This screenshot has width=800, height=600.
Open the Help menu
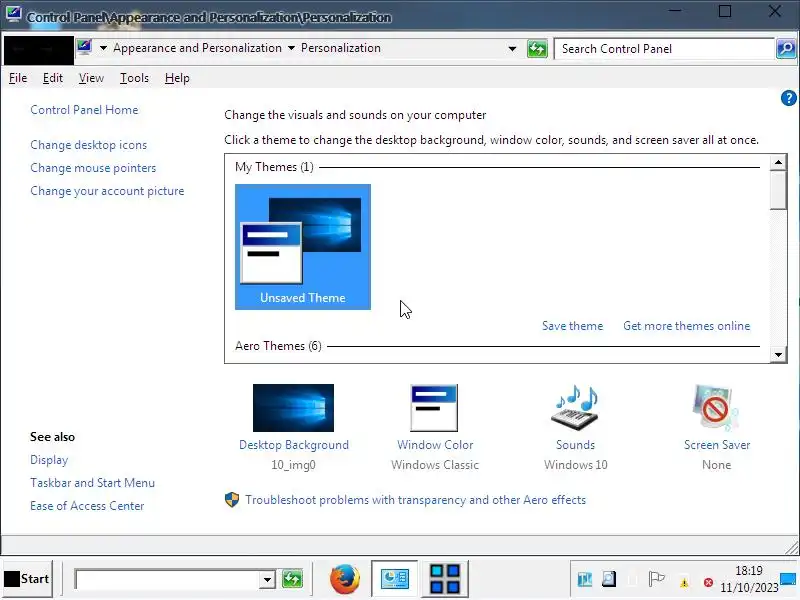tap(177, 78)
